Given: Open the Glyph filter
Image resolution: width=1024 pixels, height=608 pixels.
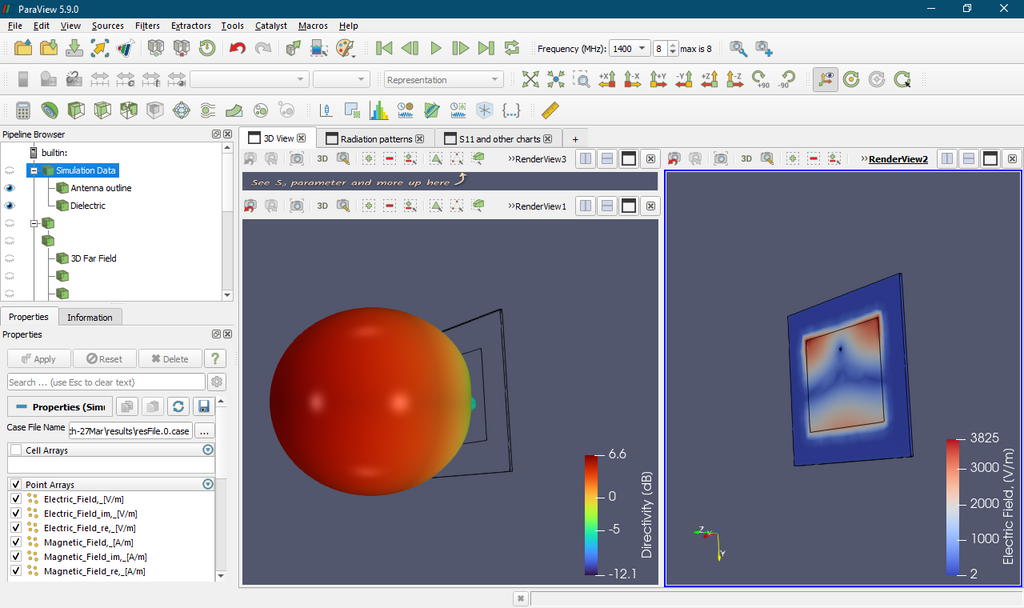Looking at the screenshot, I should 181,110.
